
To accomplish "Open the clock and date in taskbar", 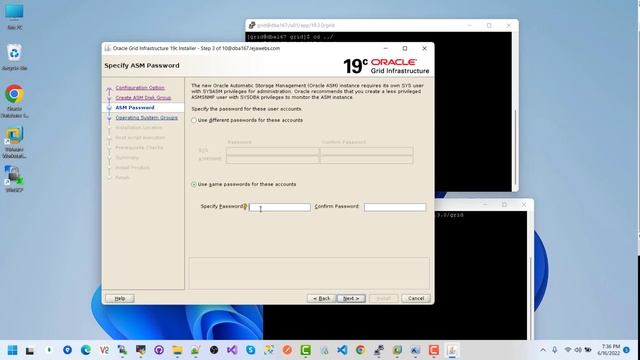I will click(609, 350).
